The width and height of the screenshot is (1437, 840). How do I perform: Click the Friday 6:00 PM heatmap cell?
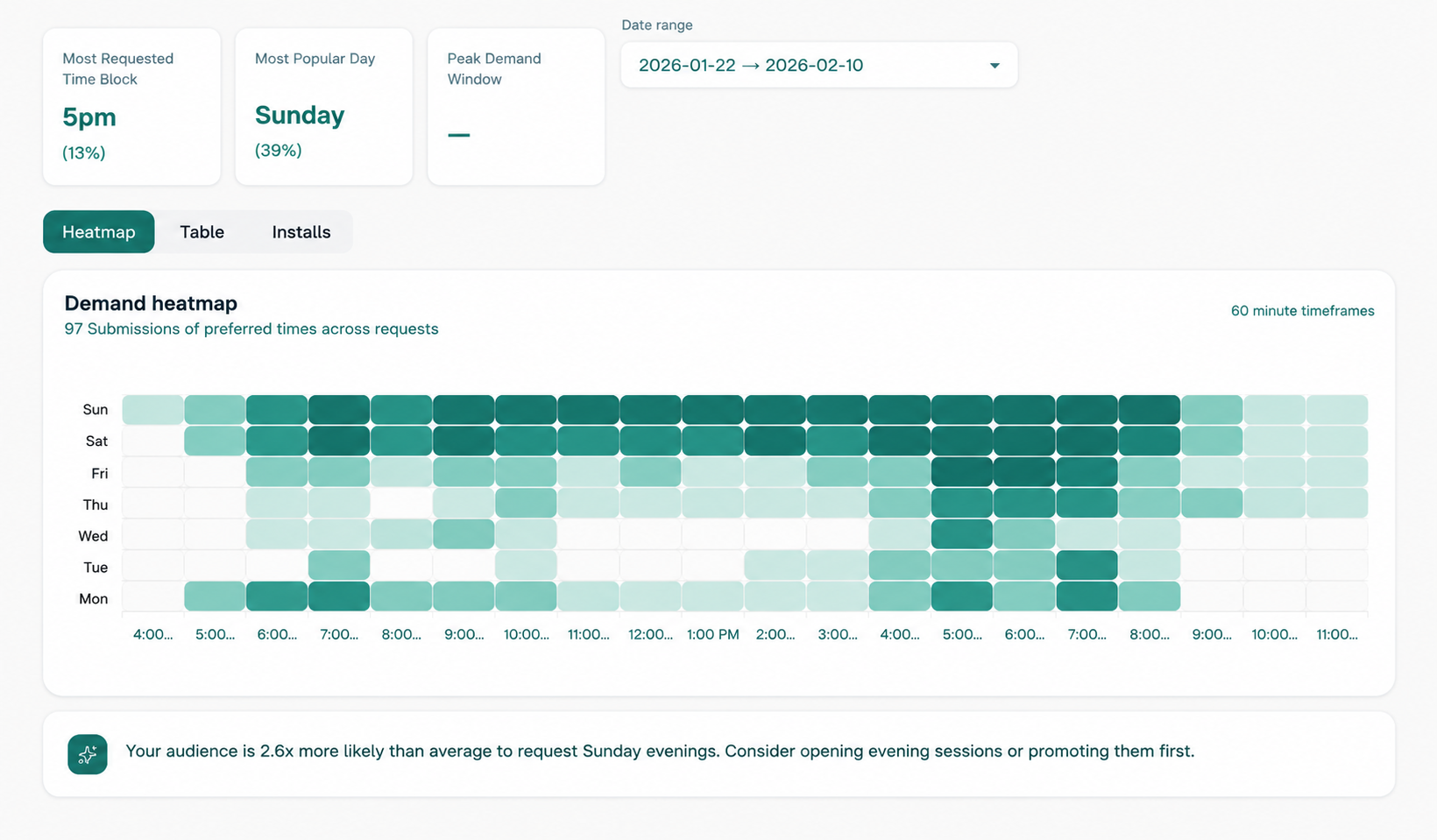click(1024, 472)
